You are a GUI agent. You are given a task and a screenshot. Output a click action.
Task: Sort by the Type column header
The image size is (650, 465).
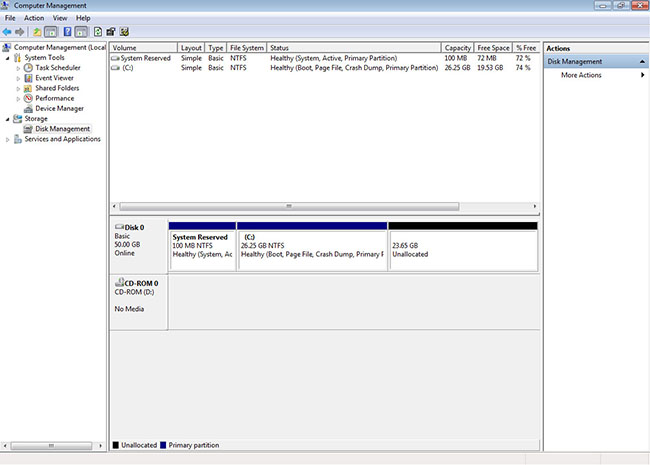click(216, 48)
